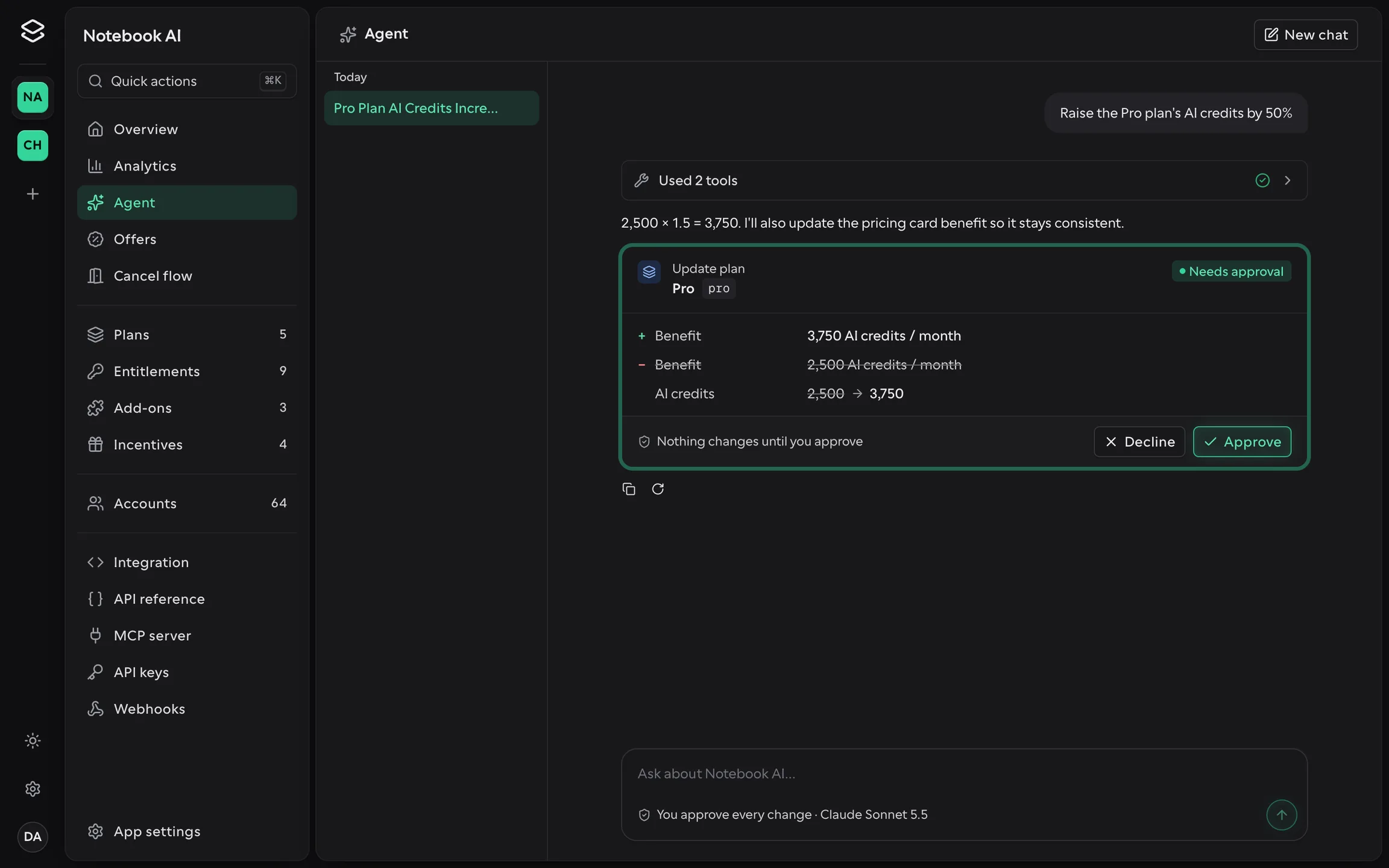Copy the agent response
Viewport: 1389px width, 868px height.
coord(629,489)
